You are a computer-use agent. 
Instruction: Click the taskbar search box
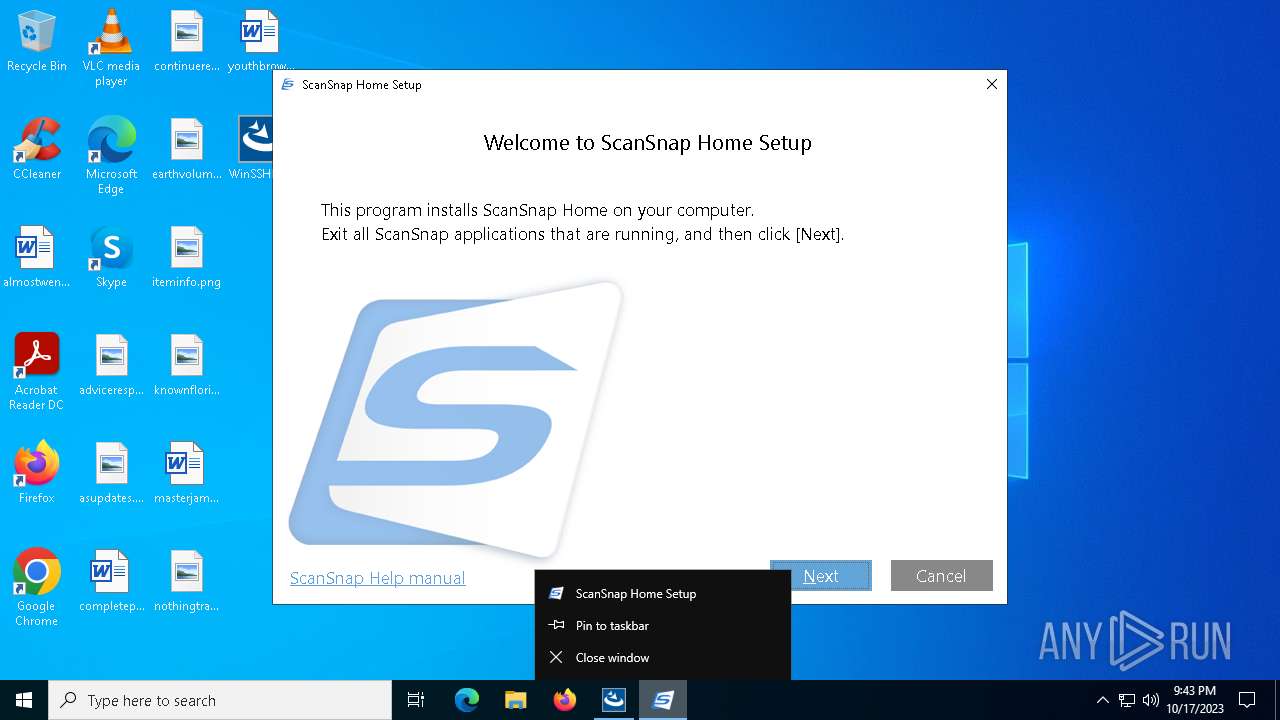(x=220, y=700)
